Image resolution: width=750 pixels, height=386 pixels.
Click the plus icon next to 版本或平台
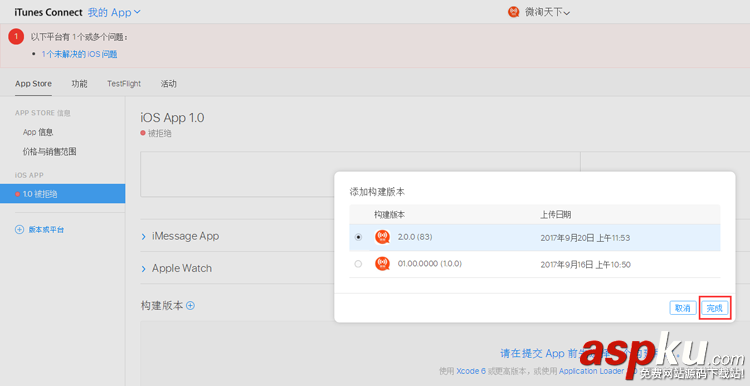19,230
